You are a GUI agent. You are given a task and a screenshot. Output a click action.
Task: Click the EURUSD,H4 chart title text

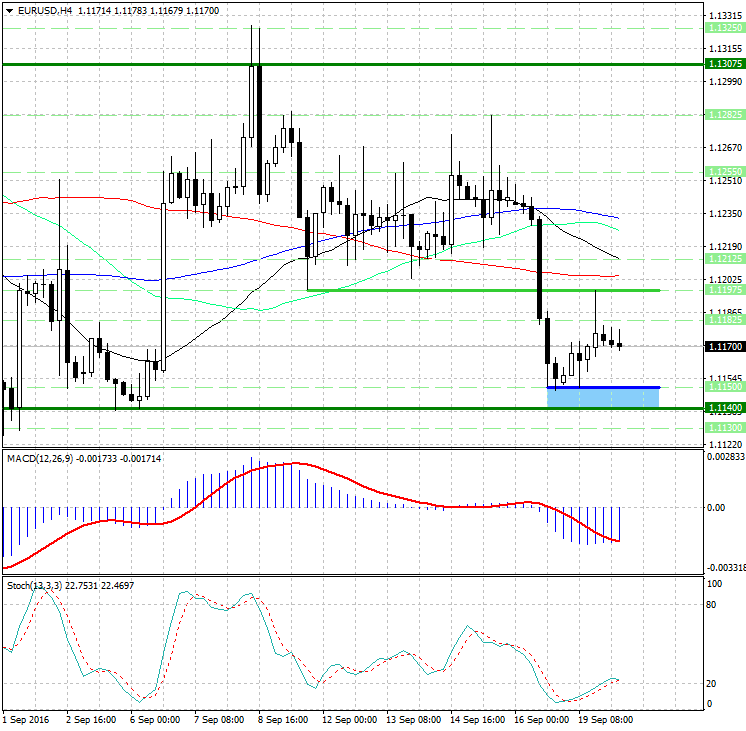pyautogui.click(x=45, y=10)
